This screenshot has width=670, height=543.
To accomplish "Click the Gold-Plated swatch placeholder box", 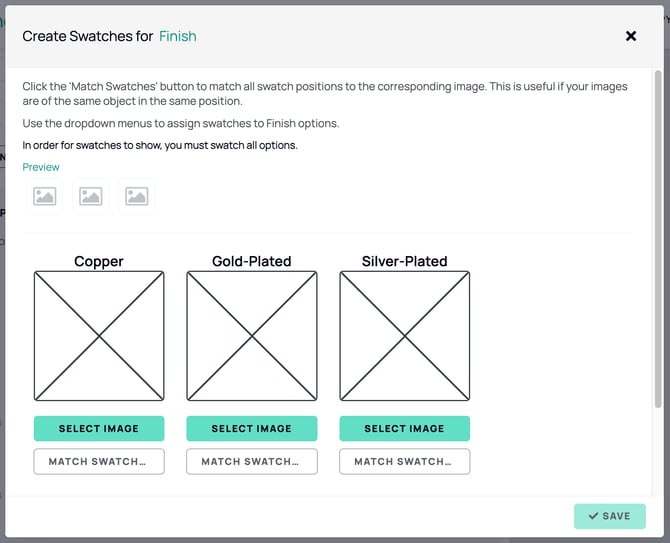I will tap(252, 336).
